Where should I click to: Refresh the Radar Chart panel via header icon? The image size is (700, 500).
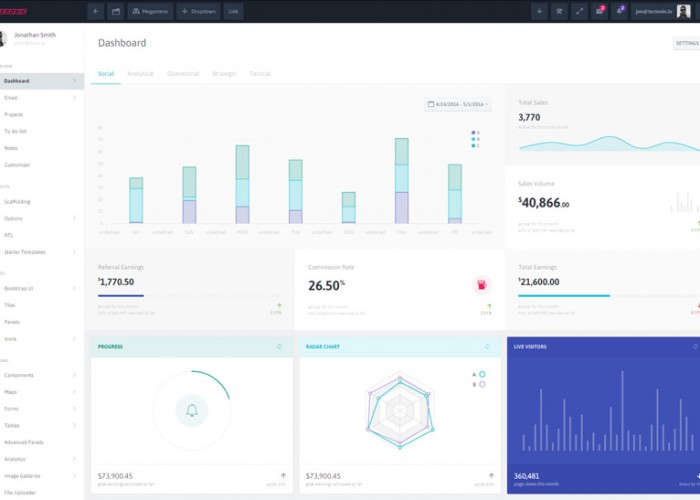pyautogui.click(x=487, y=346)
